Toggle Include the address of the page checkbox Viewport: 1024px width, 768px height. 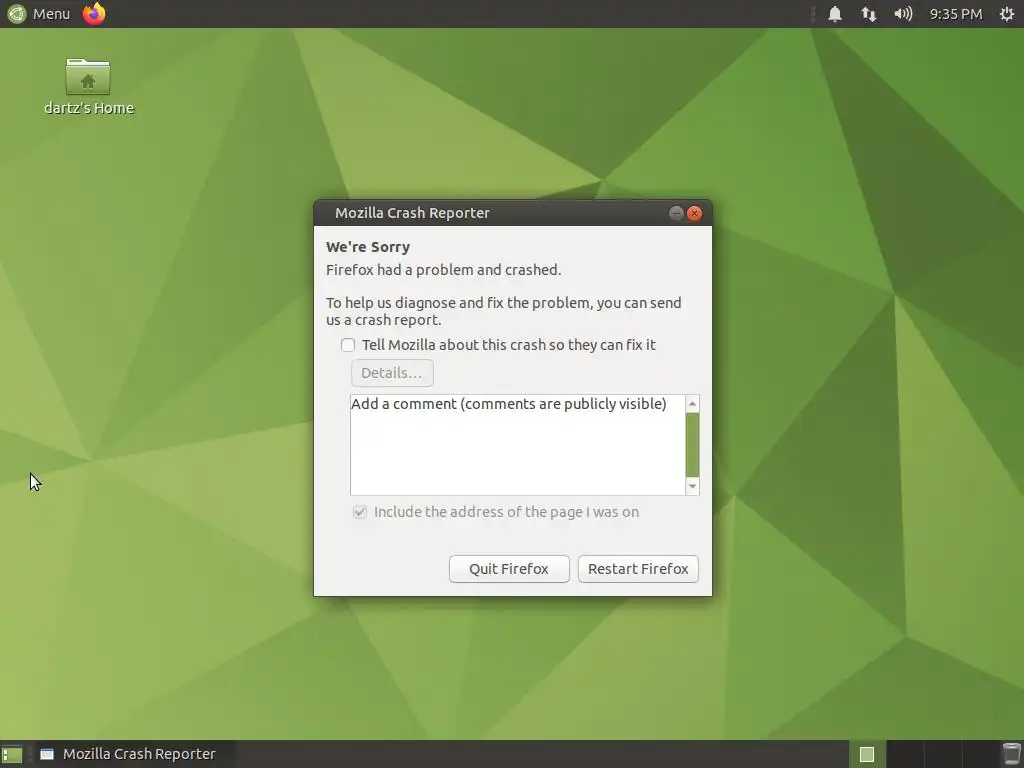coord(360,512)
